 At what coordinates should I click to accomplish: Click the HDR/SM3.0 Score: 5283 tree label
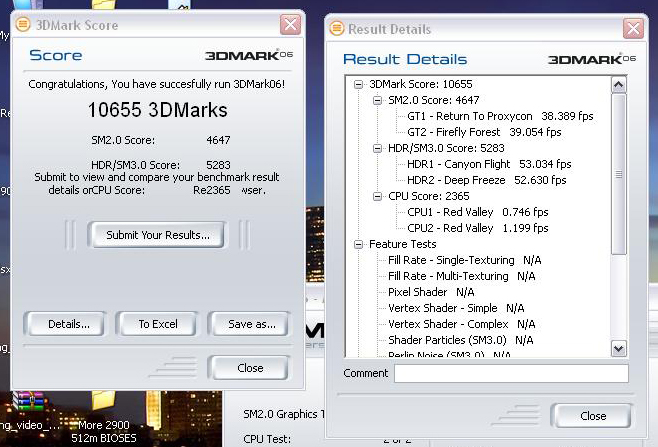point(446,148)
